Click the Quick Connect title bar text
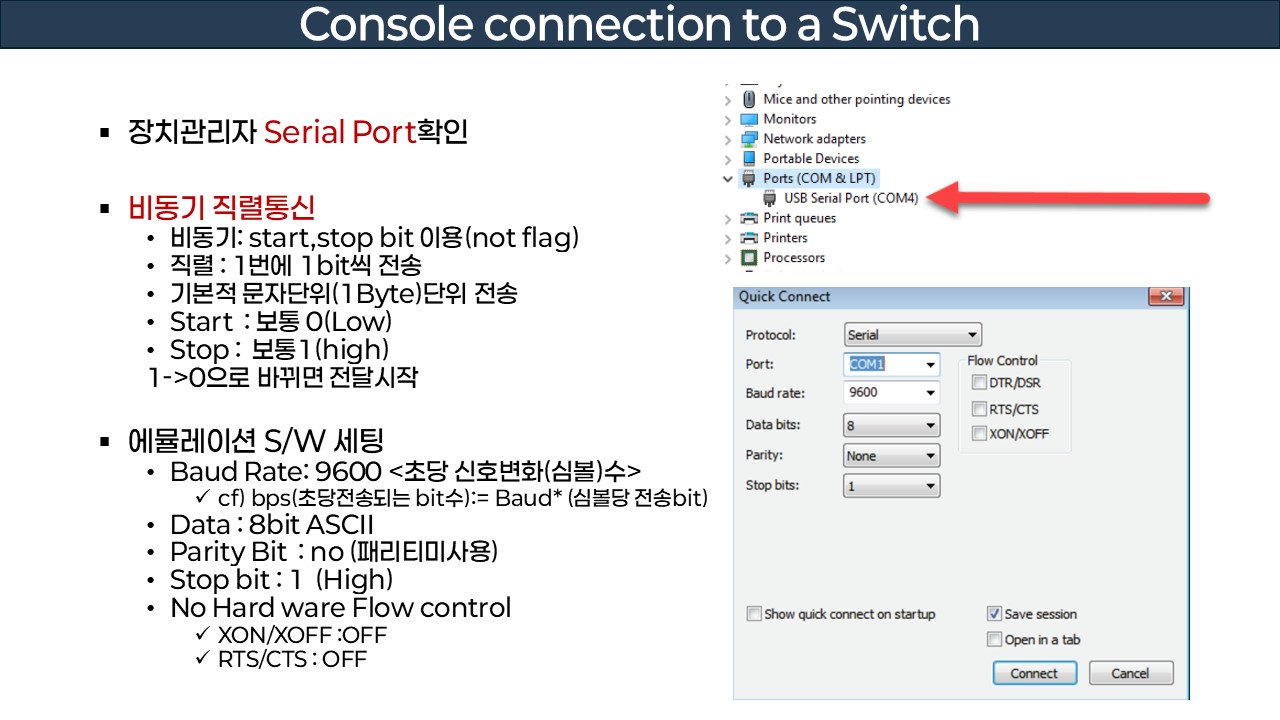 (785, 296)
